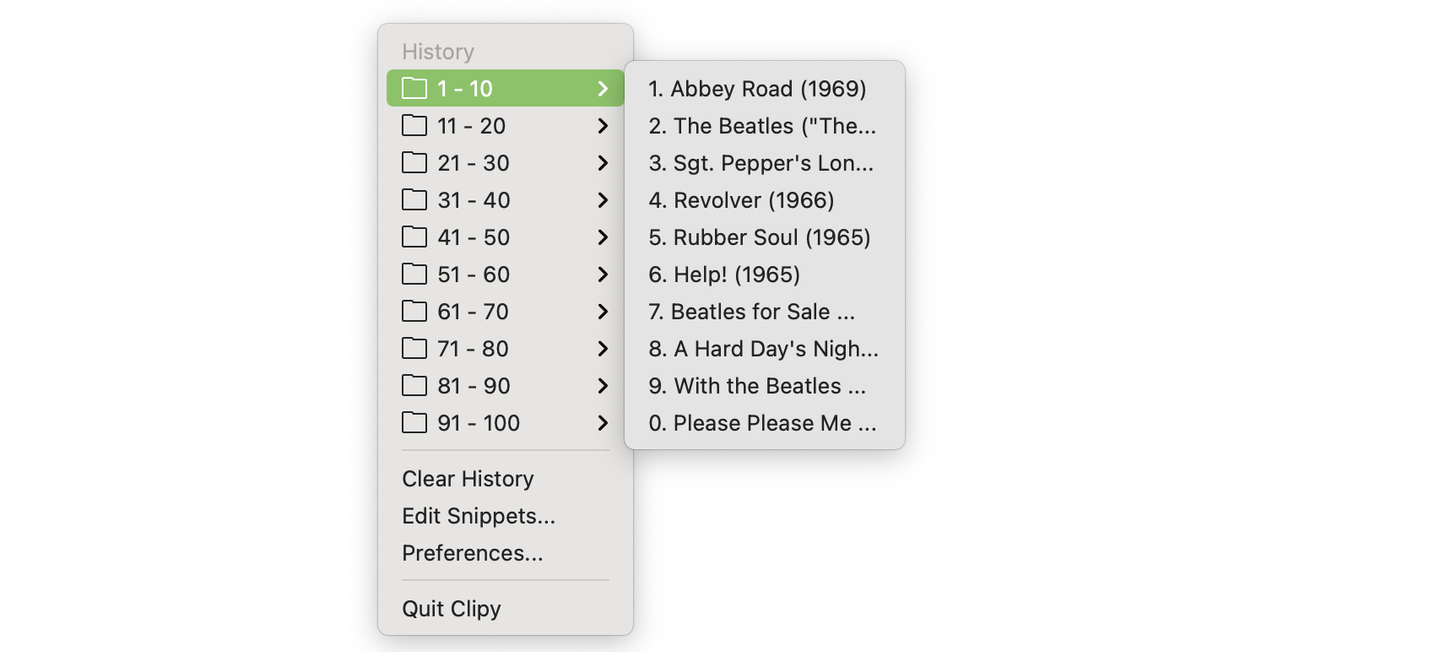Paste the Abbey Road (1969) entry
The image size is (1440, 652).
pyautogui.click(x=757, y=89)
